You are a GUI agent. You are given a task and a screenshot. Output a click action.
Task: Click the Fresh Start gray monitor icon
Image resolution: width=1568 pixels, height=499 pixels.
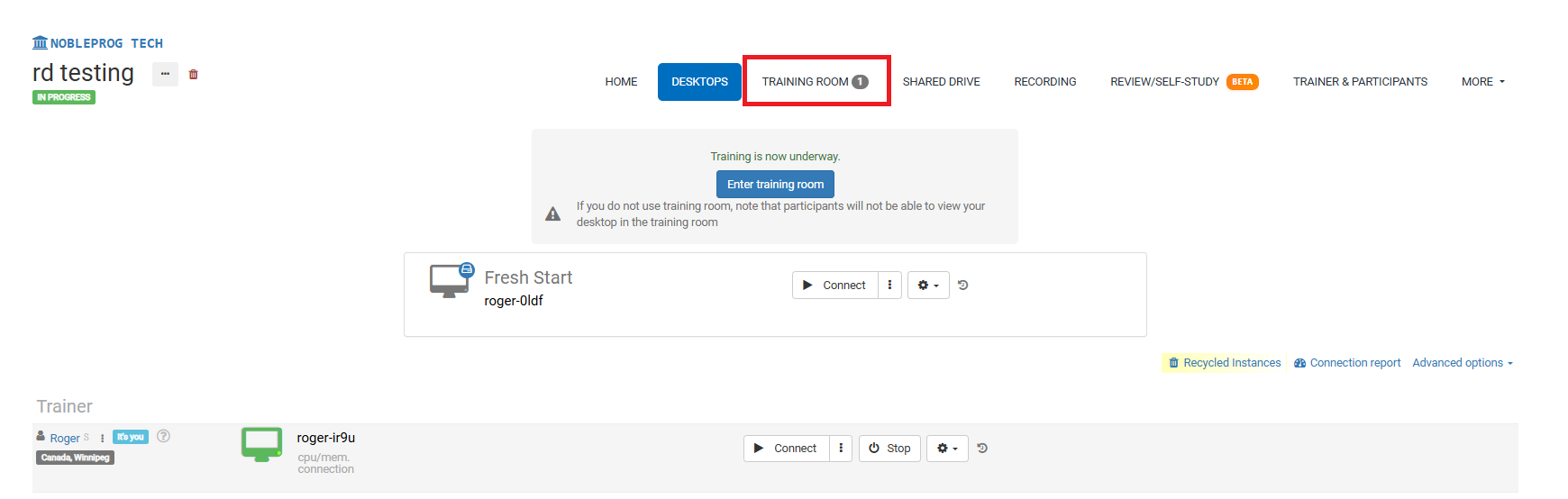click(x=450, y=281)
